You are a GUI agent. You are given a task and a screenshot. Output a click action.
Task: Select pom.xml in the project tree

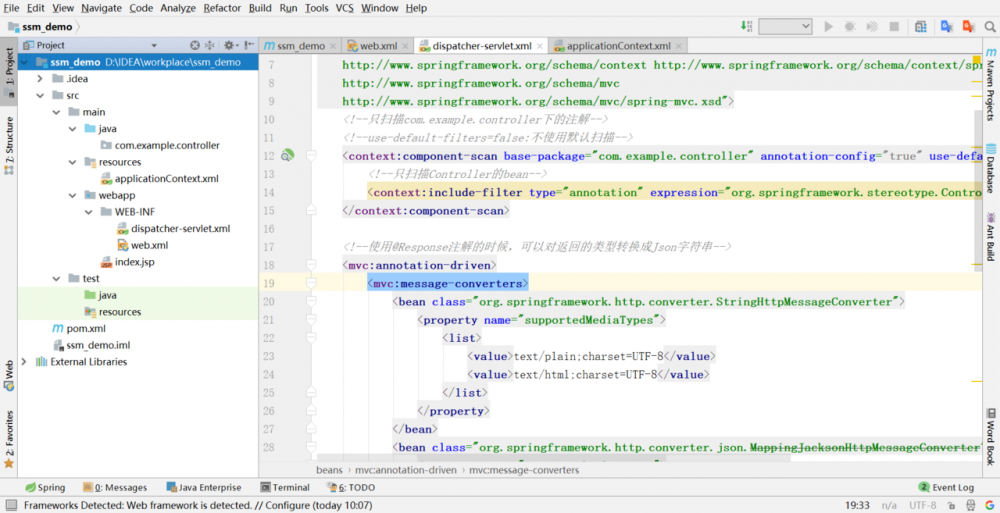tap(85, 328)
